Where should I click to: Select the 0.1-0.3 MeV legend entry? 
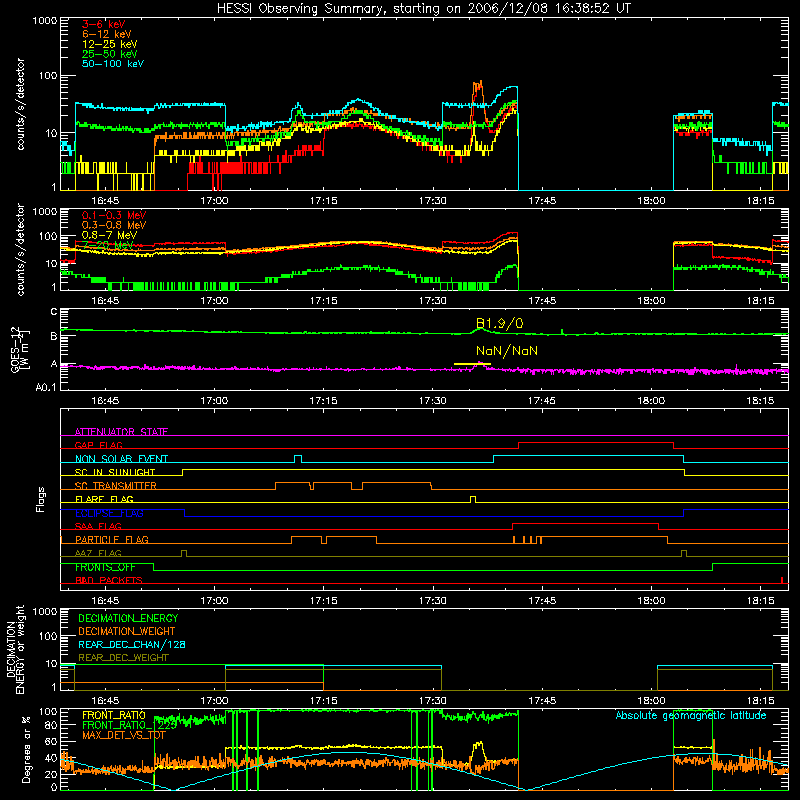click(114, 215)
